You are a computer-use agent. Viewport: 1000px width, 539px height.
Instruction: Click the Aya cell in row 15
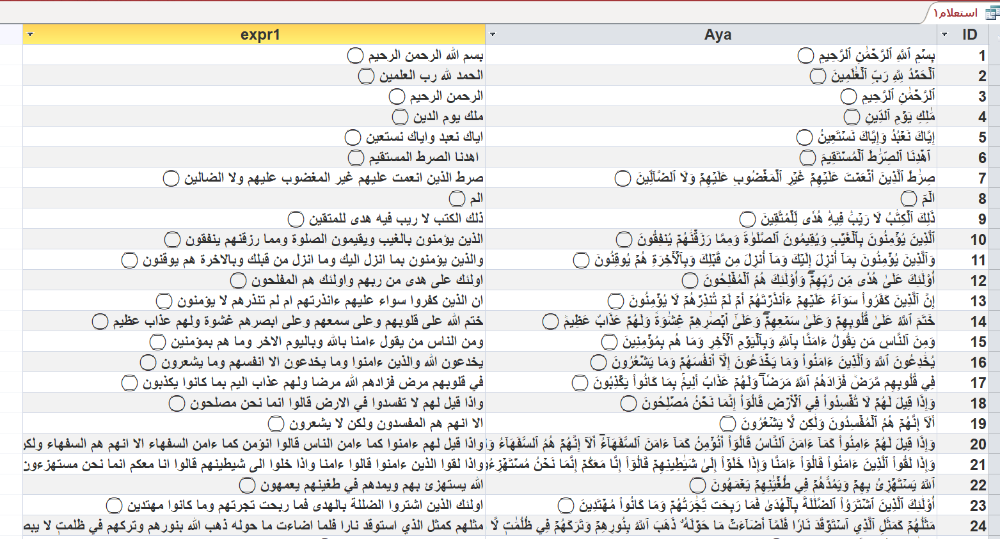711,341
